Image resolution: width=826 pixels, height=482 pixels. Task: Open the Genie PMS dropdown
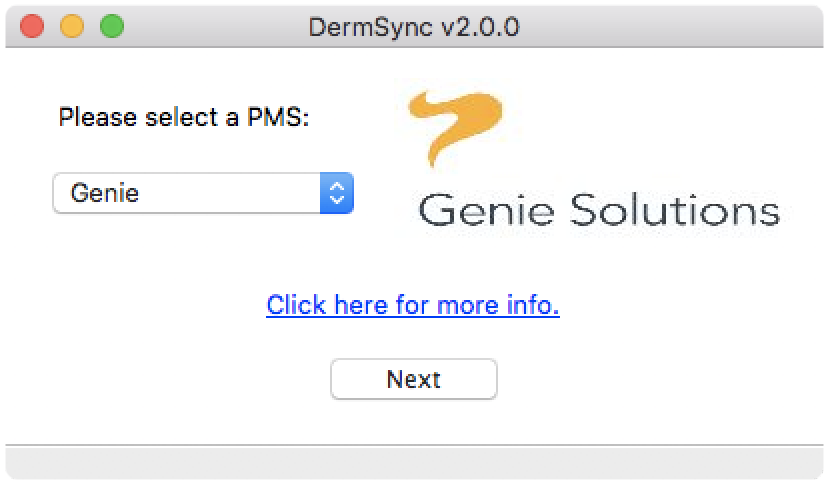pos(203,193)
